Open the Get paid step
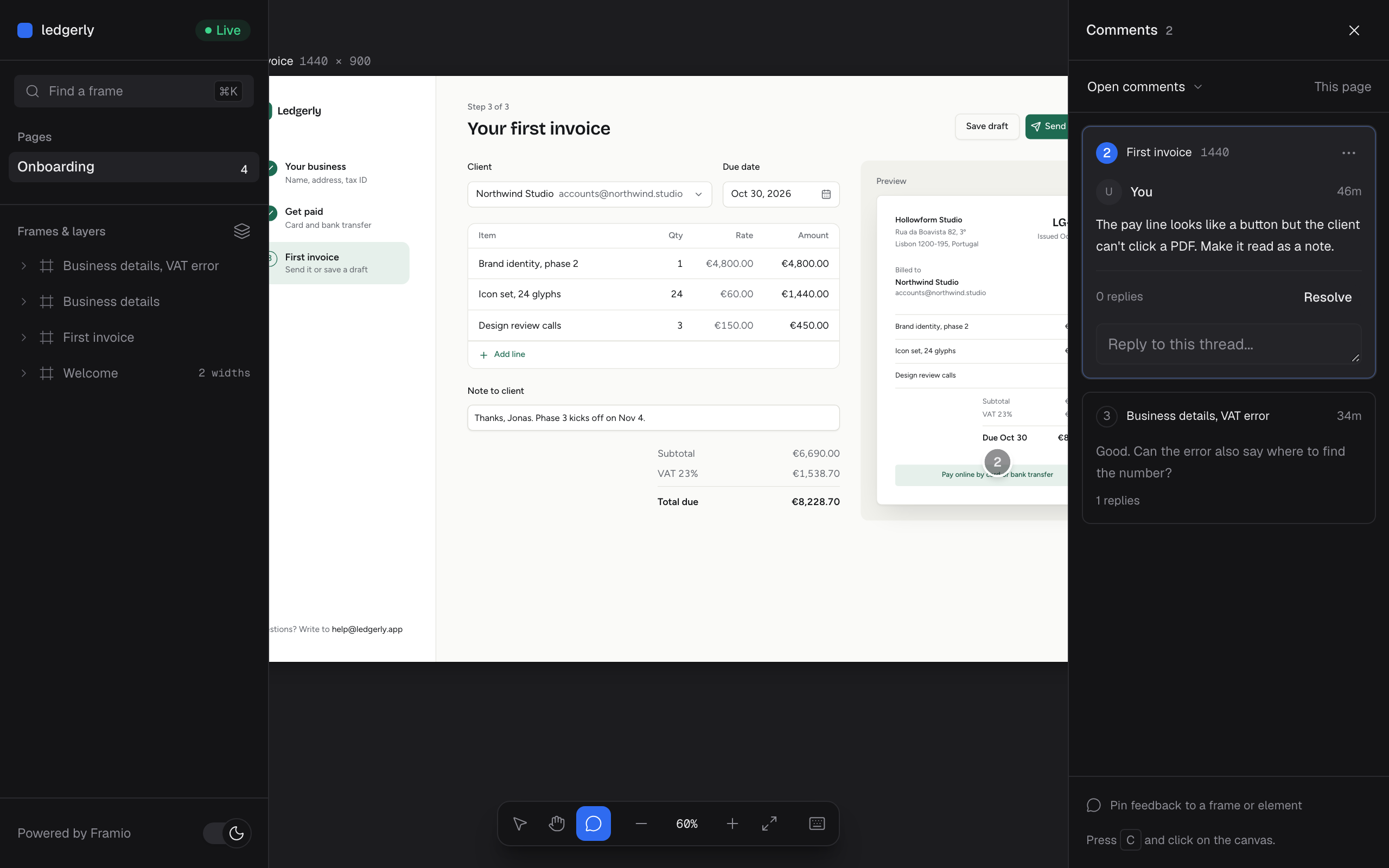Viewport: 1389px width, 868px height. (x=339, y=218)
